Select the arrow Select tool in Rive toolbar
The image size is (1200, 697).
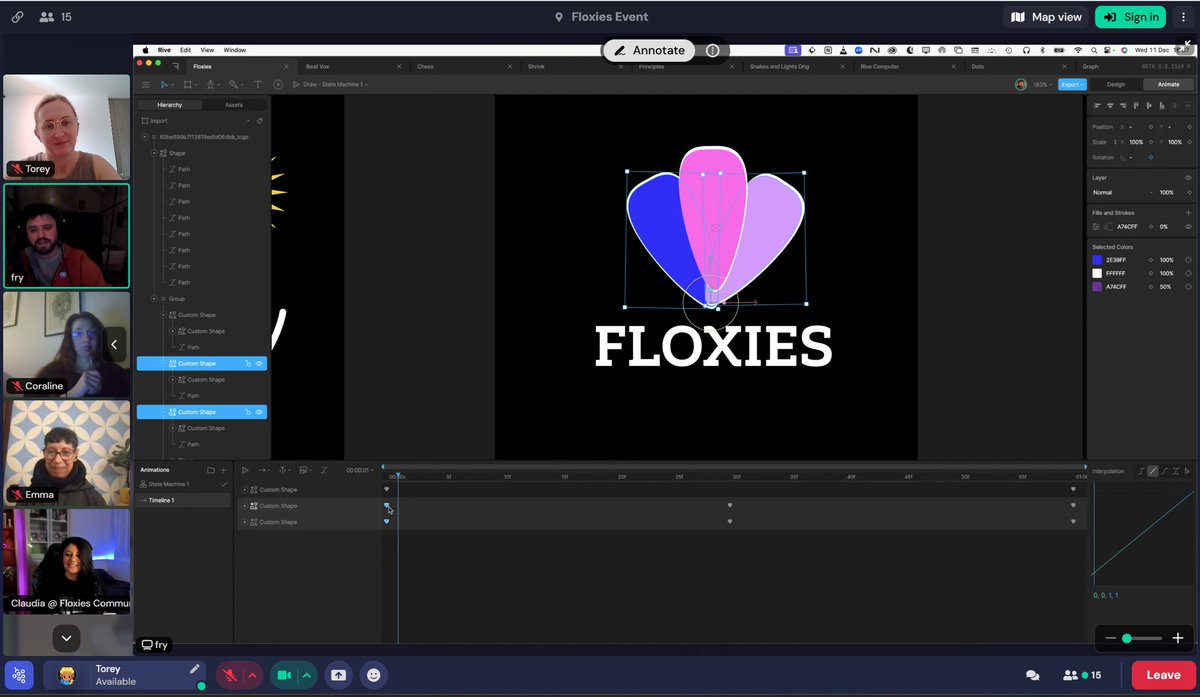click(165, 85)
